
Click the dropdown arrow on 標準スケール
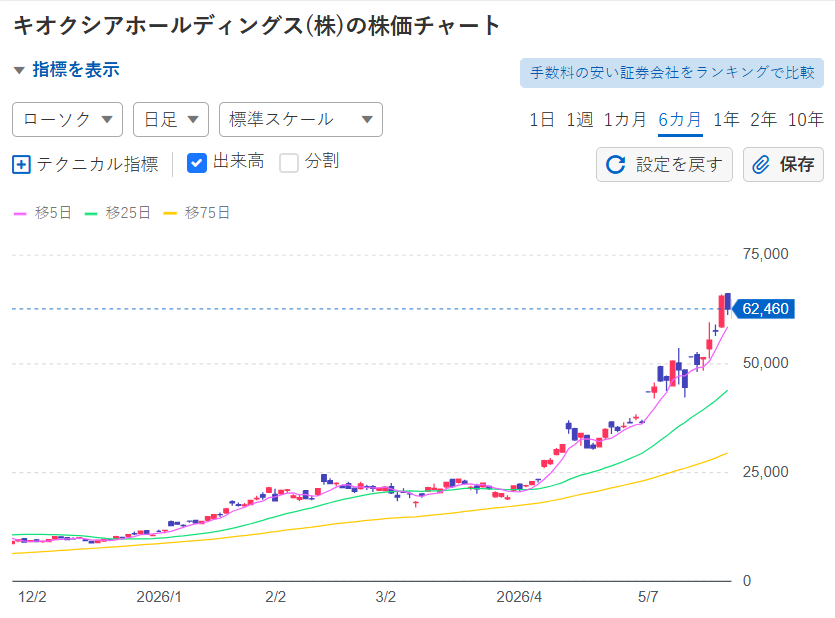click(367, 120)
